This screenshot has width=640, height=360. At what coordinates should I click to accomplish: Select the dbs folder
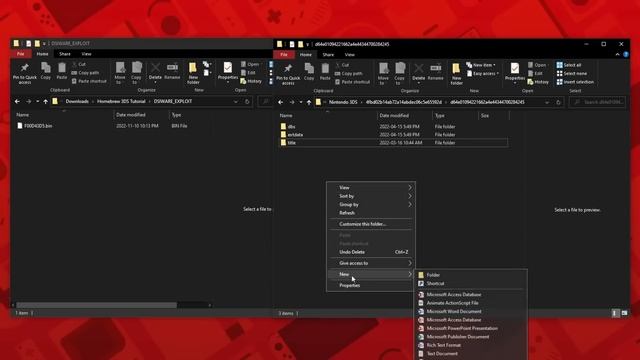(x=394, y=127)
